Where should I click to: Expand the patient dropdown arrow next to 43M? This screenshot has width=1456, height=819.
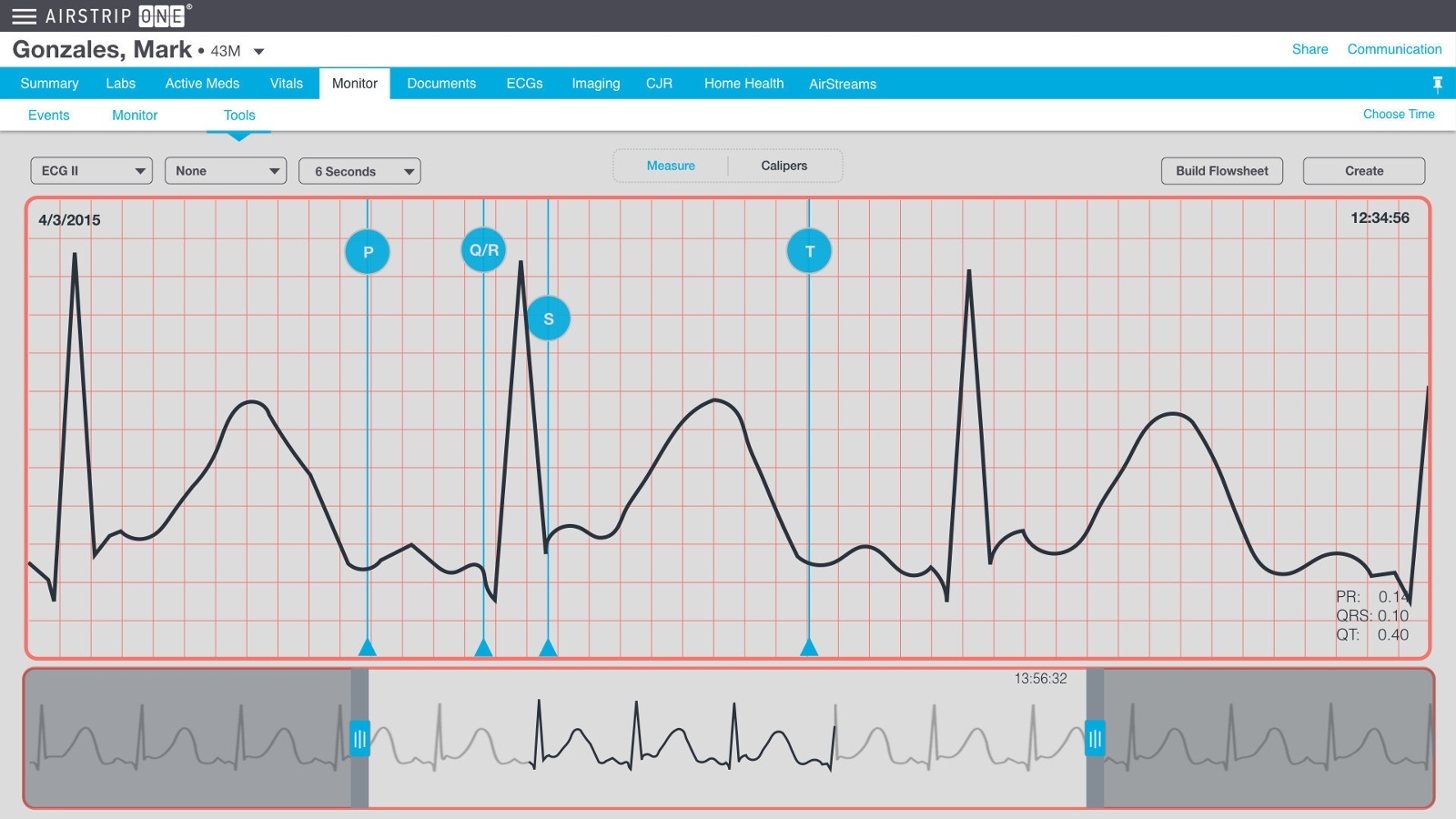coord(258,52)
